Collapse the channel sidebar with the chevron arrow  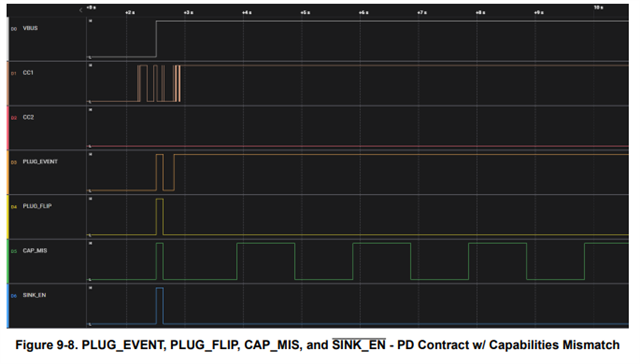[80, 10]
